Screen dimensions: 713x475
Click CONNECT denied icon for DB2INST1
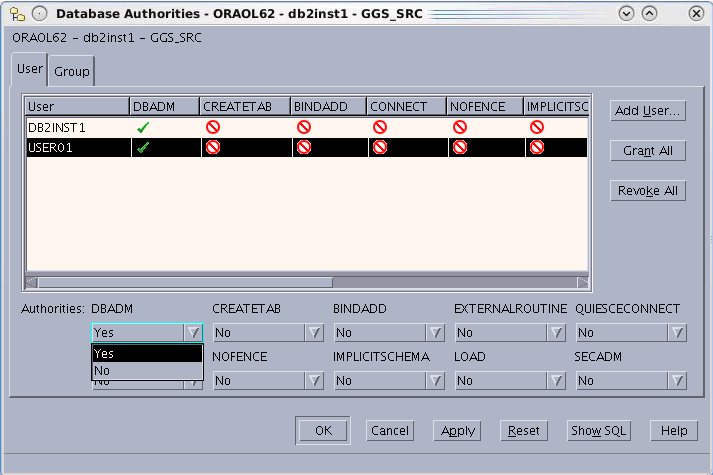click(380, 127)
